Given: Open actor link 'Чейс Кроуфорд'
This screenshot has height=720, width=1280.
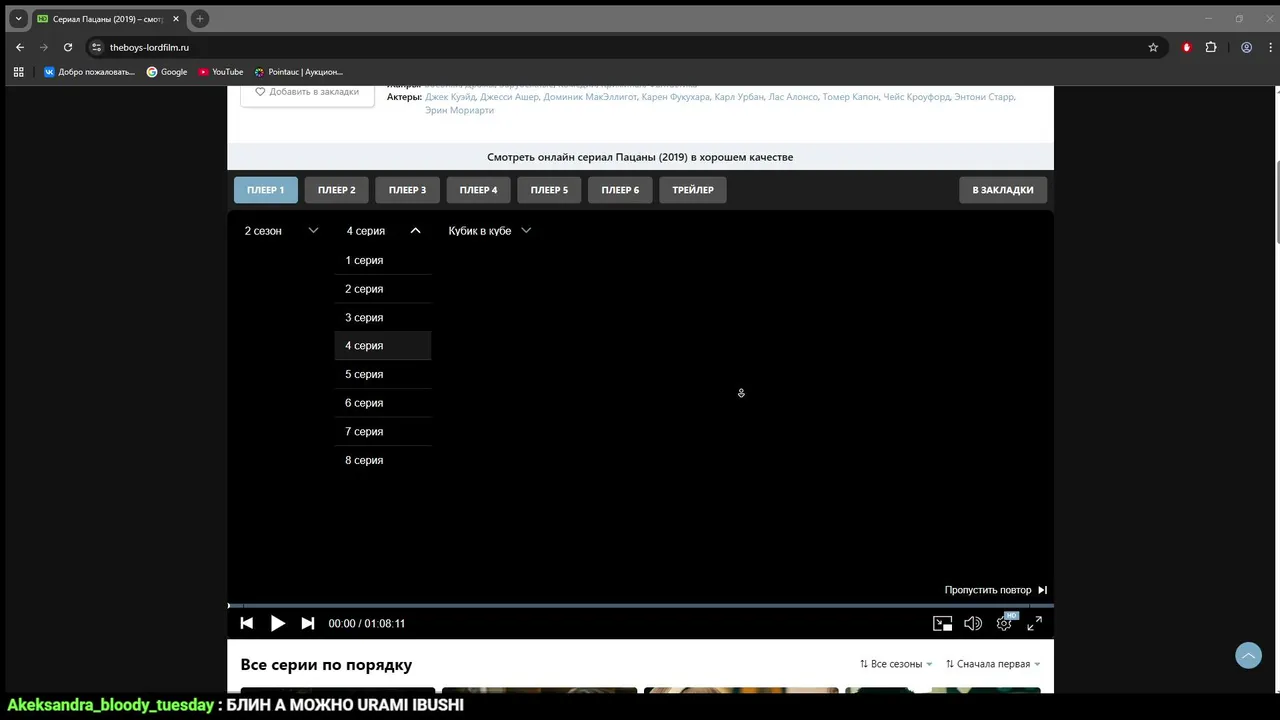Looking at the screenshot, I should (916, 97).
